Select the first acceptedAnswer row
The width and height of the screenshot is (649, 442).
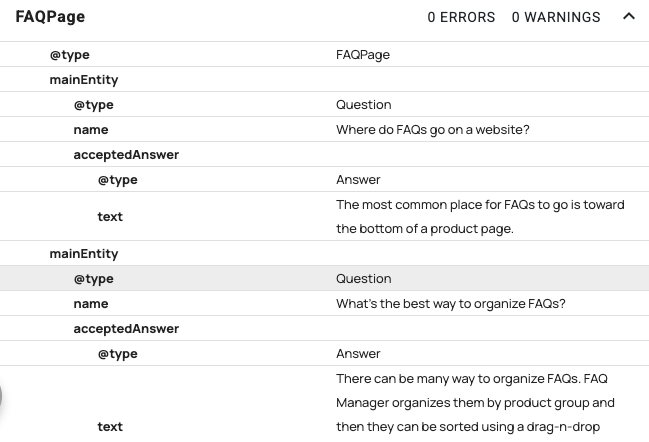coord(126,154)
